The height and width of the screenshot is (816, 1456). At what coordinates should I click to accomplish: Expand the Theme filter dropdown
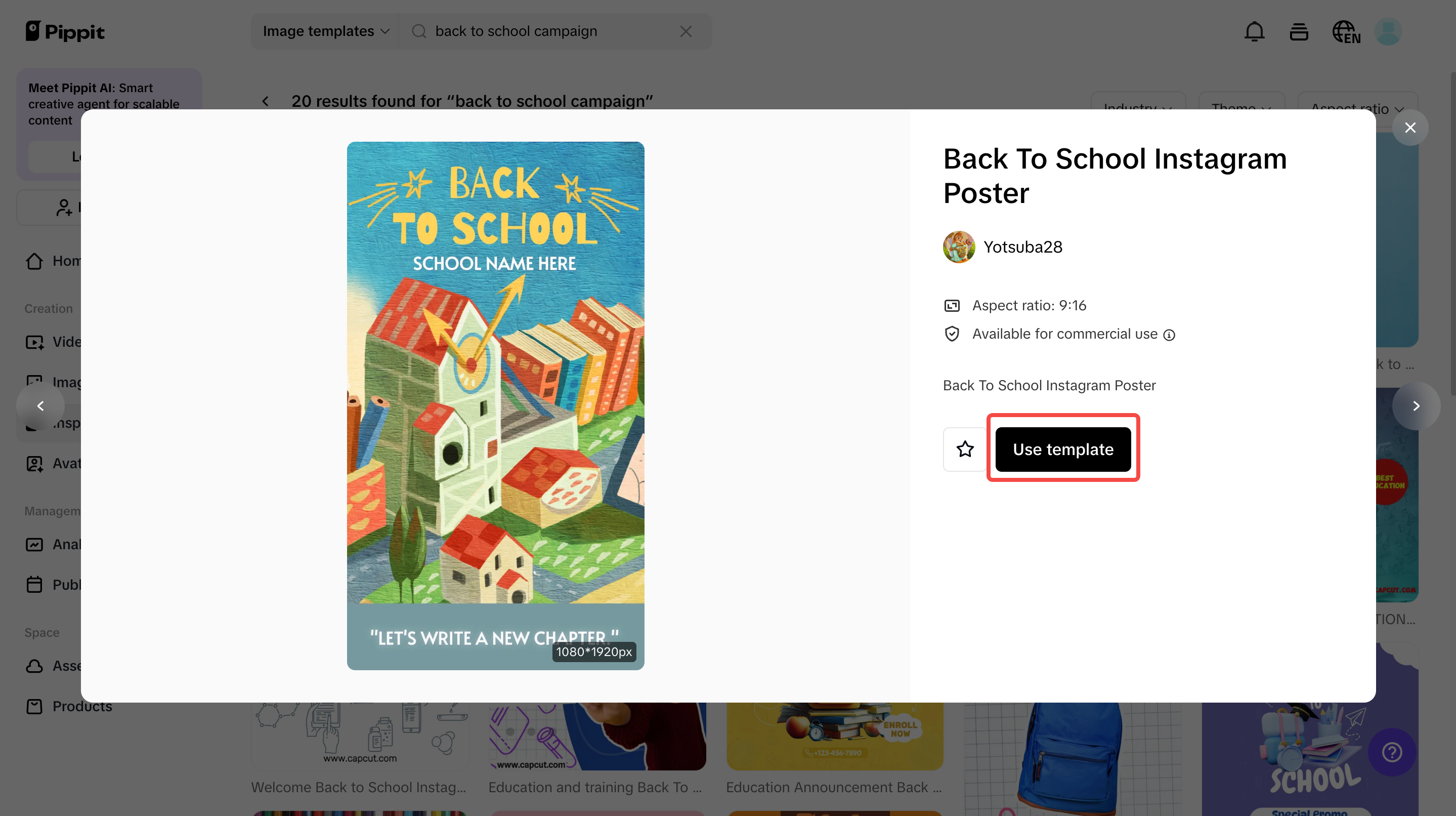pyautogui.click(x=1240, y=108)
